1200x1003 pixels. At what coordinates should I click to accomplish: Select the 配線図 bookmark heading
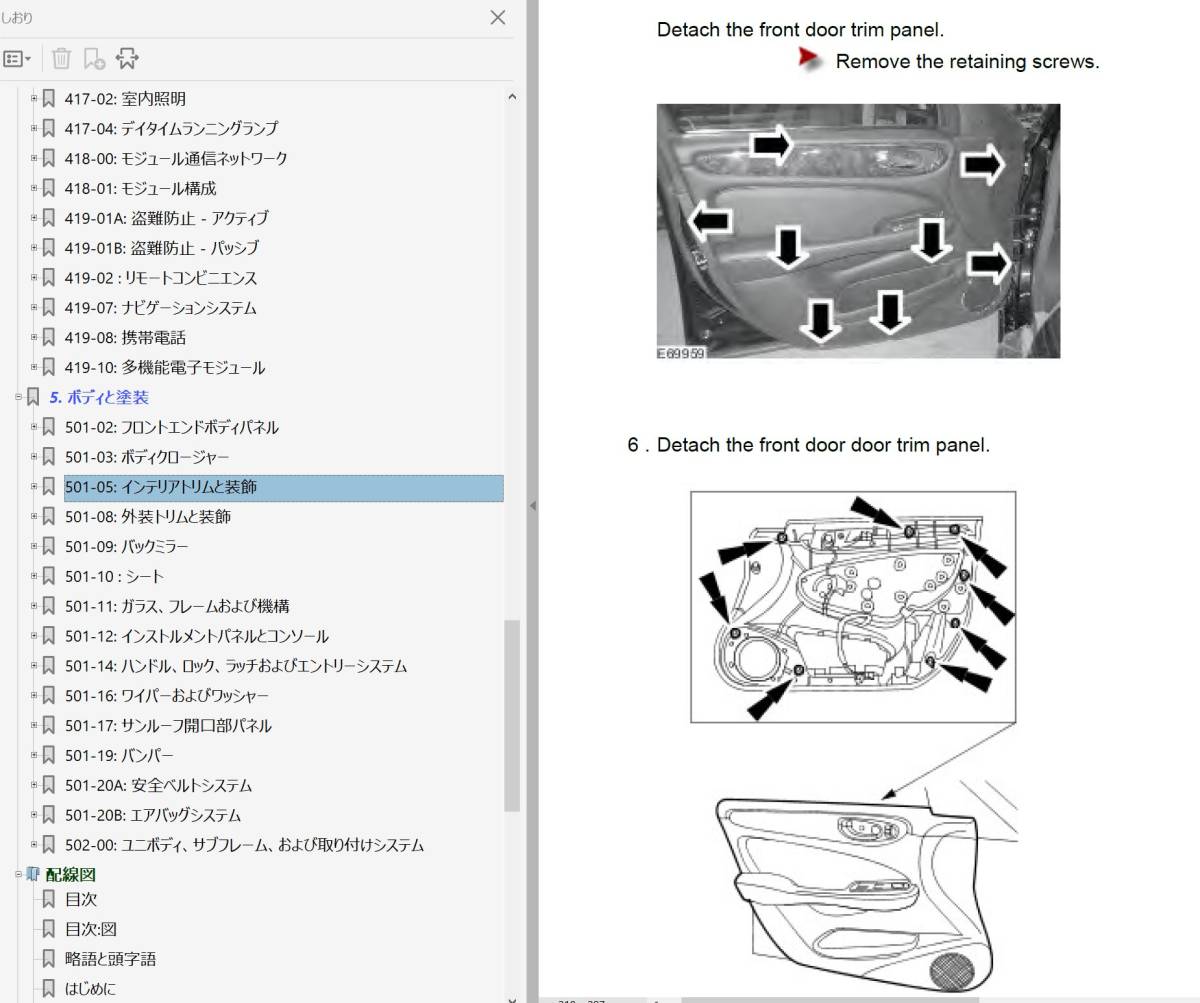71,874
